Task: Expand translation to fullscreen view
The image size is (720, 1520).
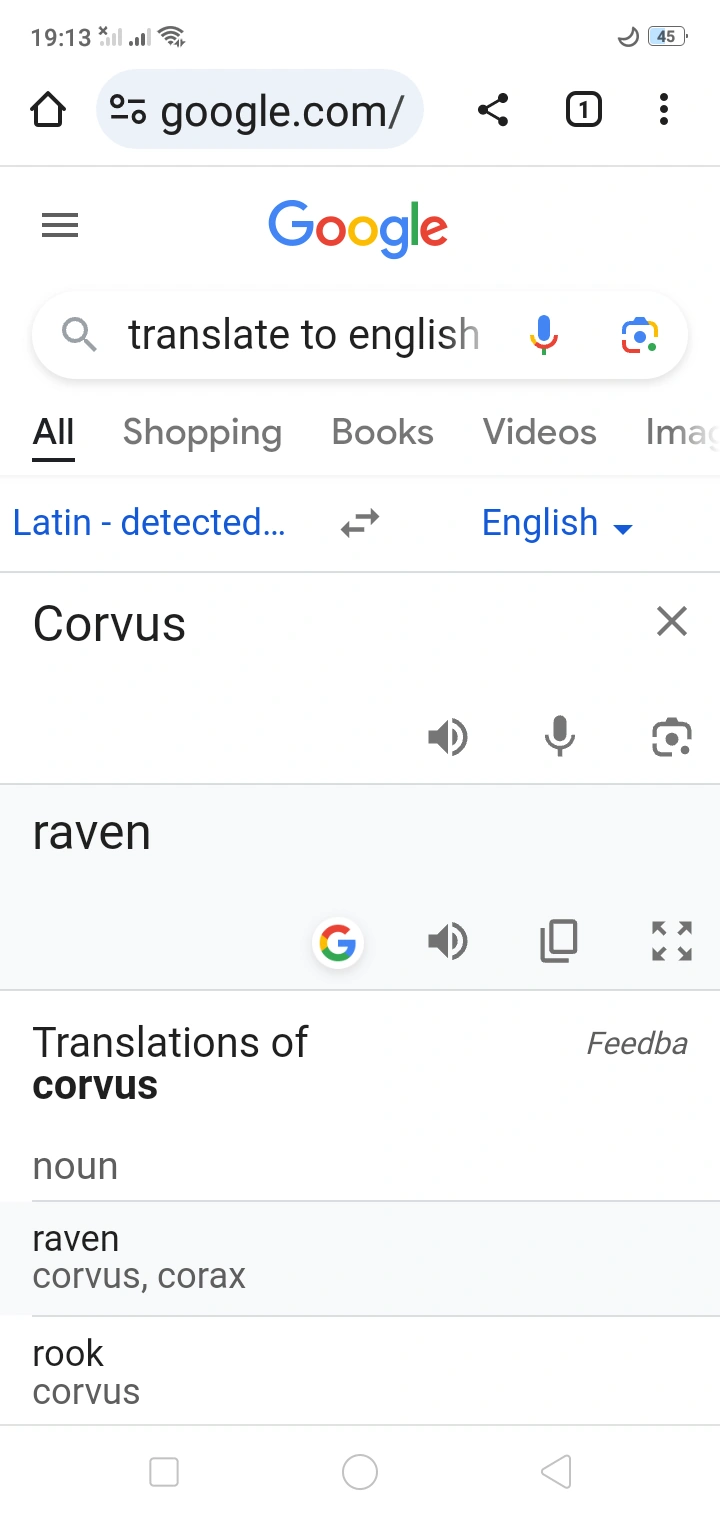Action: pos(671,941)
